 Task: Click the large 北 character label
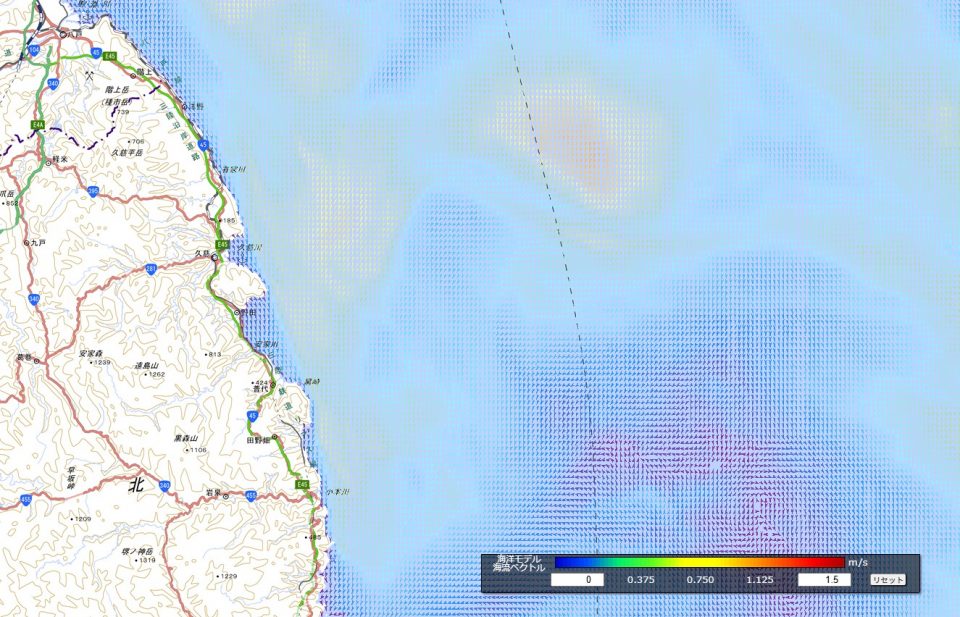(x=136, y=485)
